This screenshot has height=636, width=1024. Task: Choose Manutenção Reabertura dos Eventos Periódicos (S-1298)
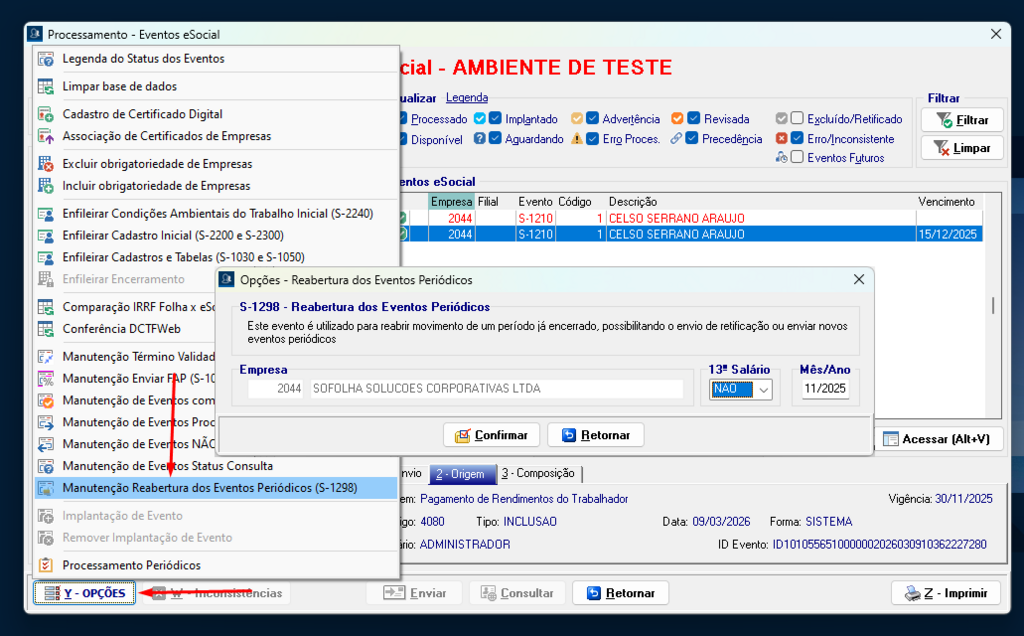[210, 488]
